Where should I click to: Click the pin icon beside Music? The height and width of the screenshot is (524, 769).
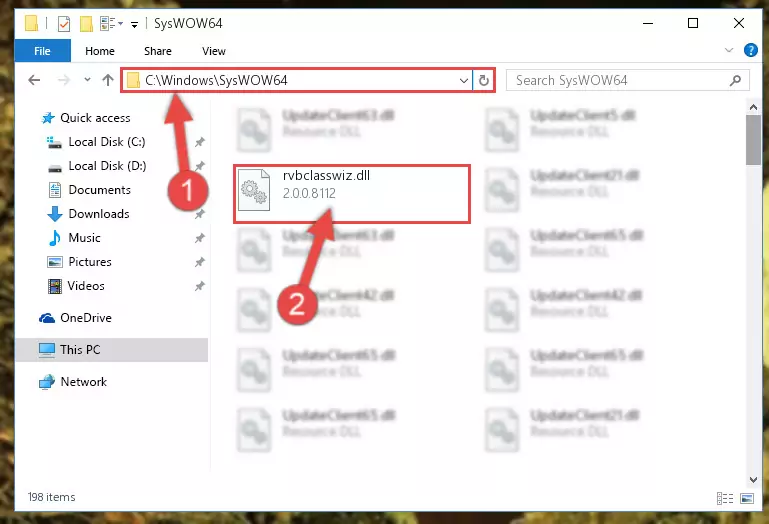tap(200, 238)
